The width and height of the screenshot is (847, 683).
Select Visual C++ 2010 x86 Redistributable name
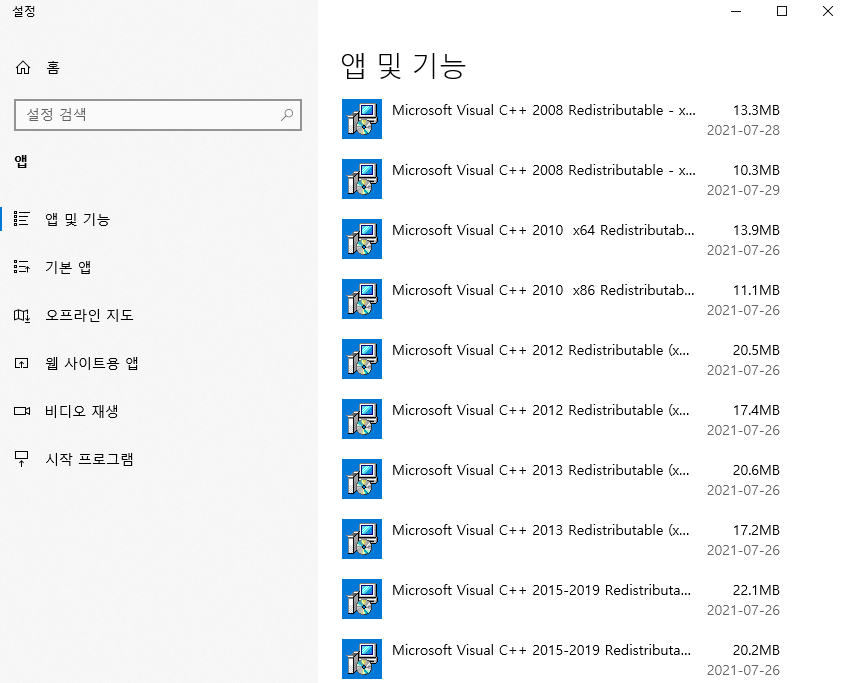pos(543,290)
